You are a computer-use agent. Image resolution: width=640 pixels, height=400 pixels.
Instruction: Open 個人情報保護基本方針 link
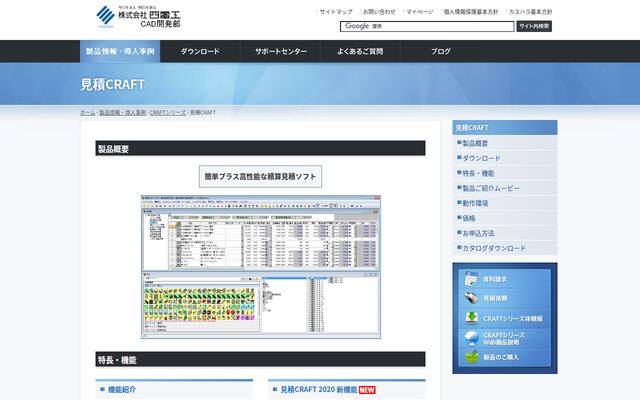coord(471,12)
